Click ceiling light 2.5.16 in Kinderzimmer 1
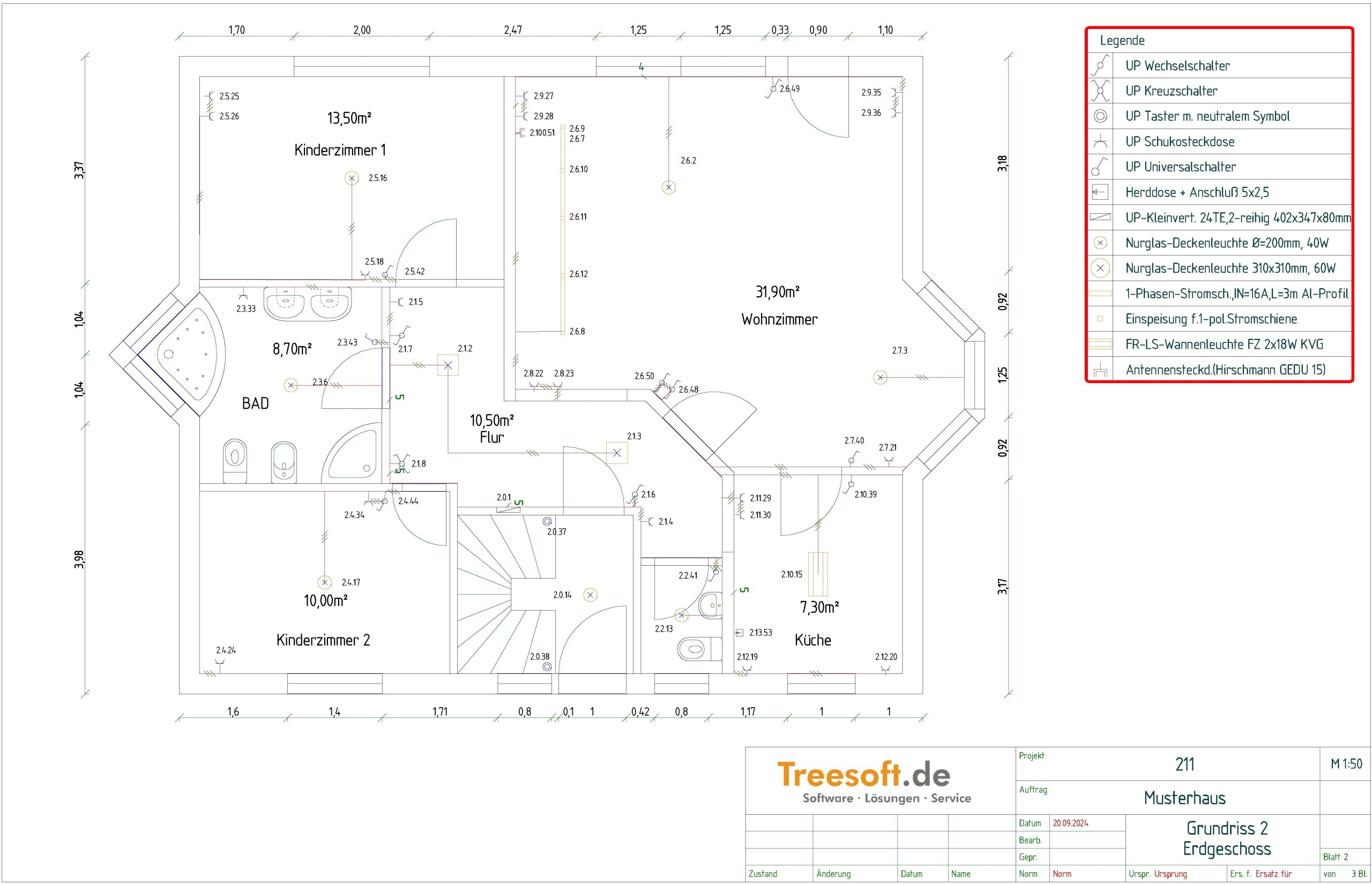 (x=351, y=178)
